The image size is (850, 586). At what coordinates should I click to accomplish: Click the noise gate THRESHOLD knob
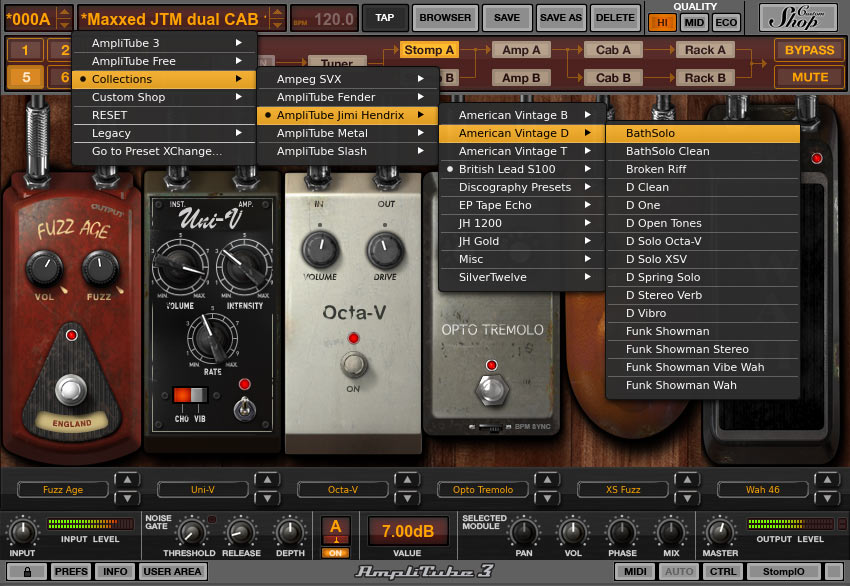pyautogui.click(x=190, y=532)
